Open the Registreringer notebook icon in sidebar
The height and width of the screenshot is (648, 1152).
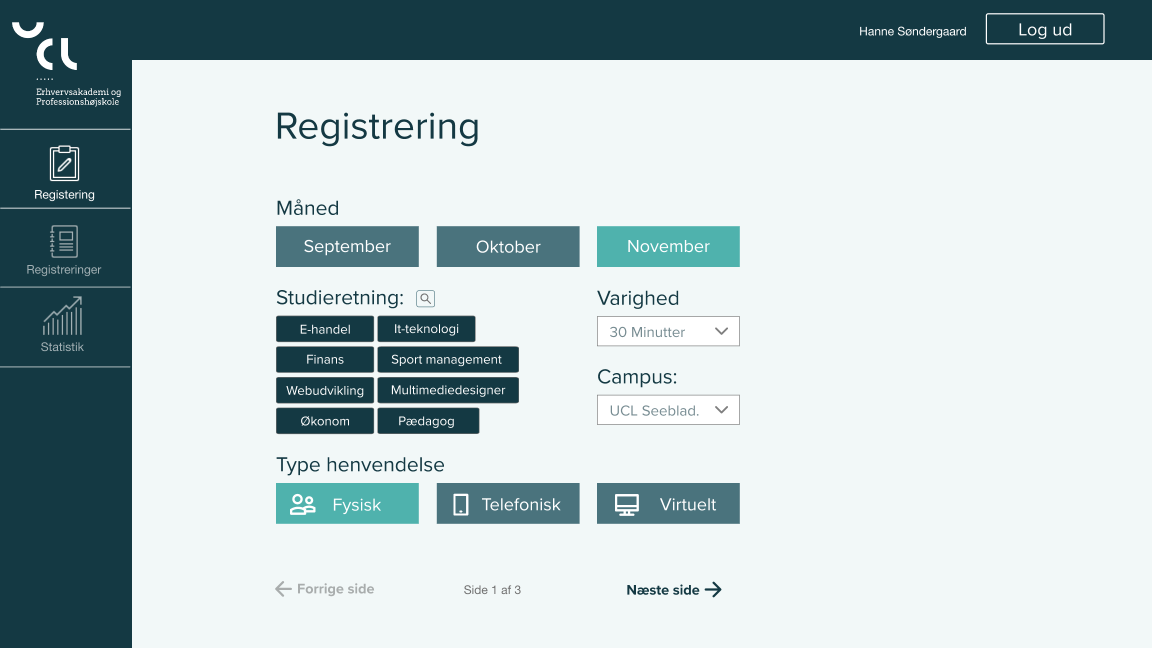[x=64, y=241]
